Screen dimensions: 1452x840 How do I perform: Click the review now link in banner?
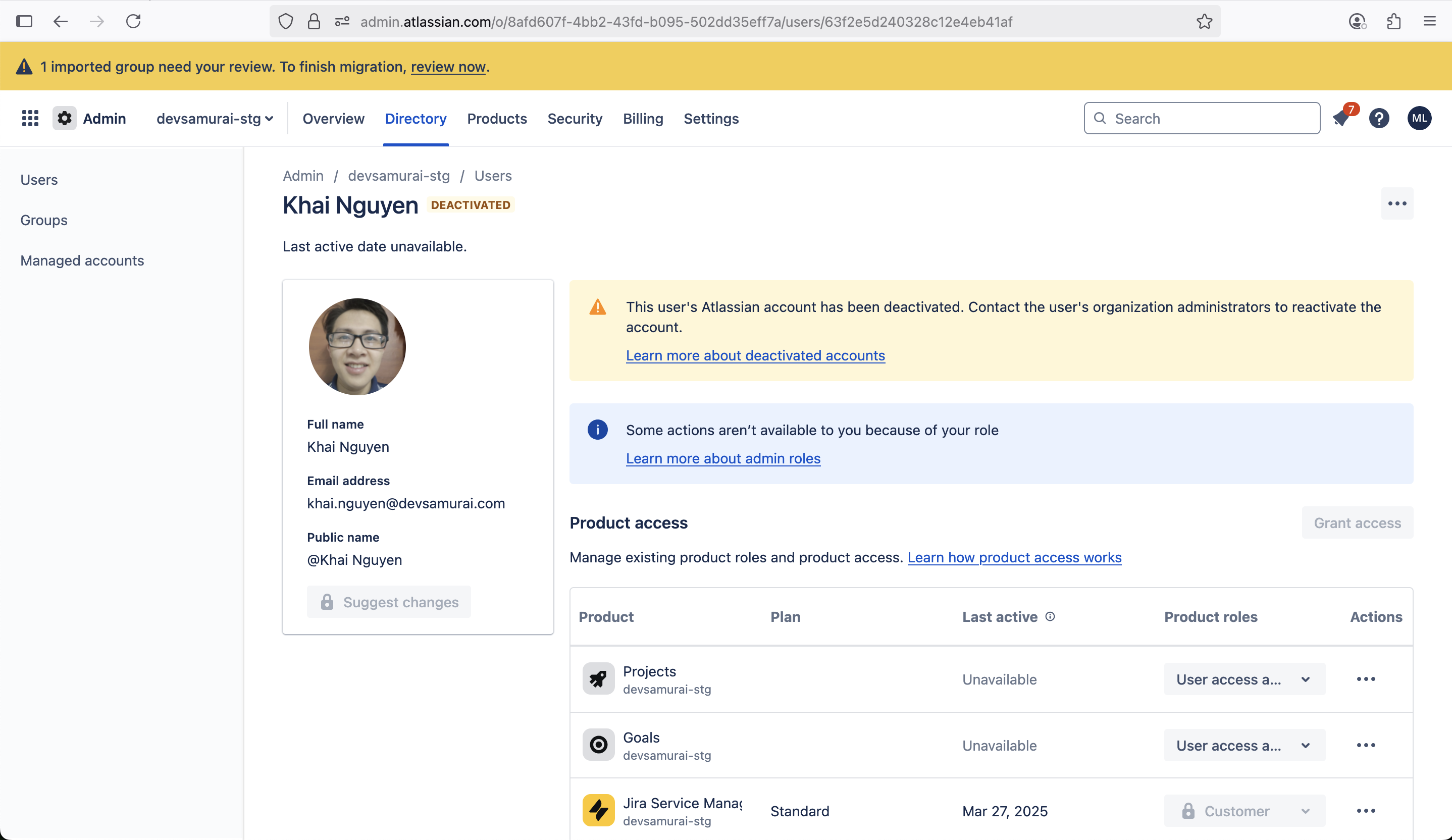(448, 67)
